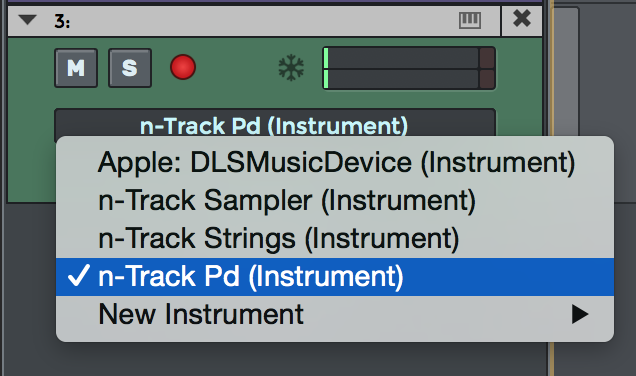The image size is (636, 376).
Task: Click the upper clip indicator of the meter
Action: click(487, 58)
